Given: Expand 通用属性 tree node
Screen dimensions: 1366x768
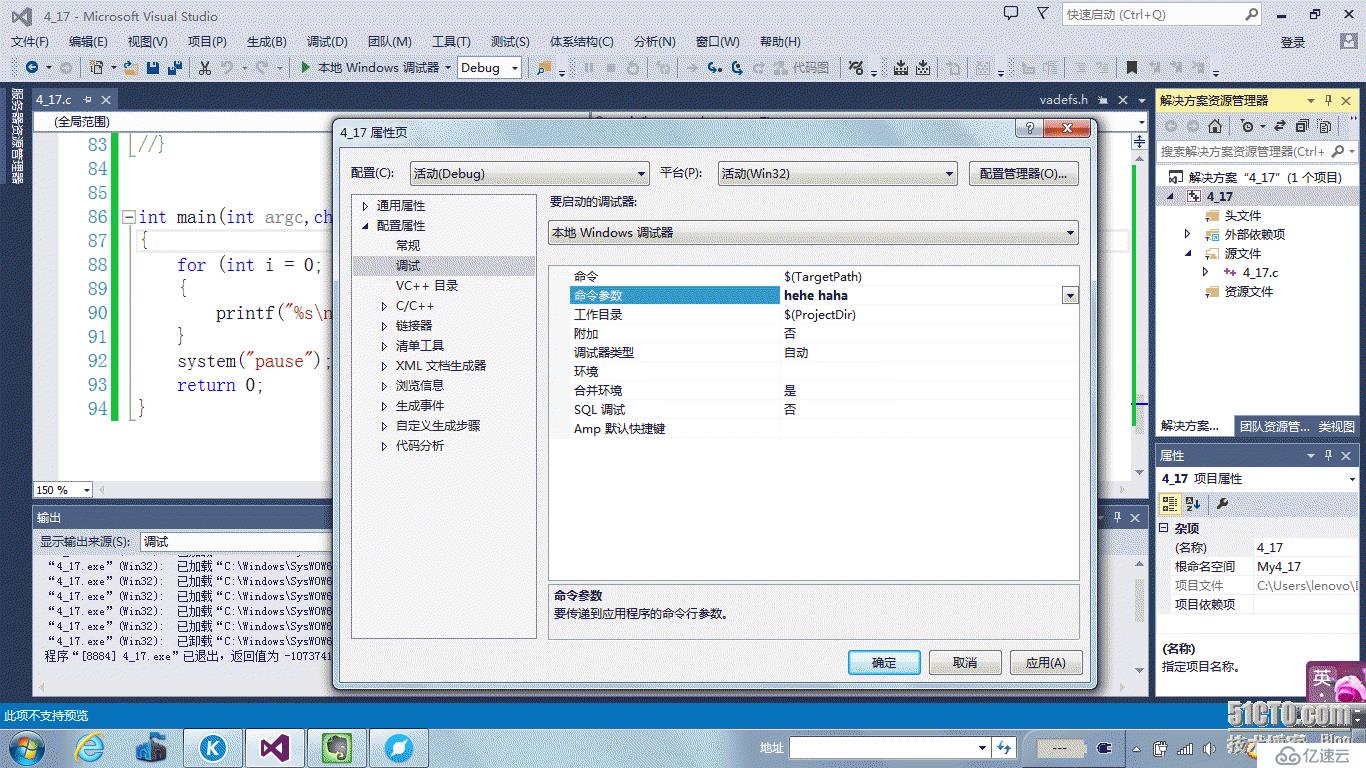Looking at the screenshot, I should tap(366, 206).
